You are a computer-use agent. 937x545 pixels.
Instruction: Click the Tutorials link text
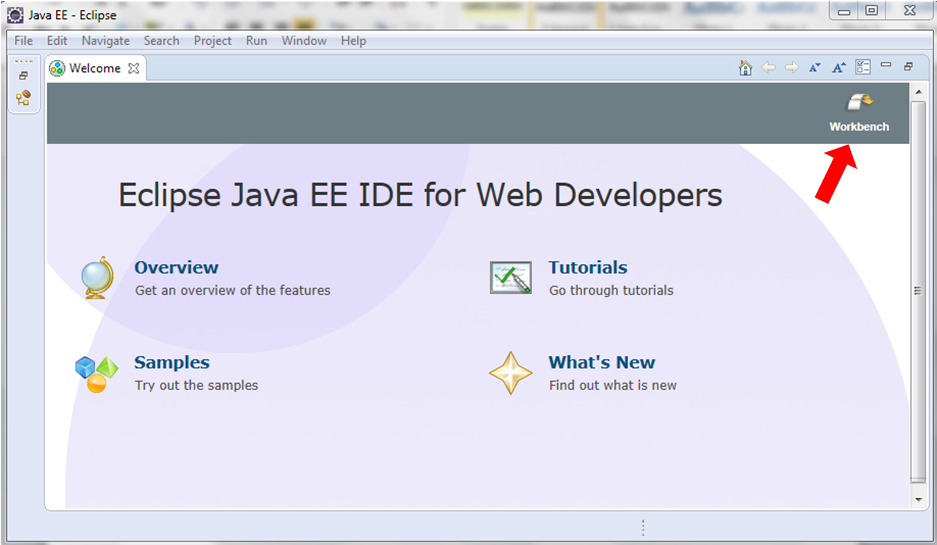tap(587, 267)
